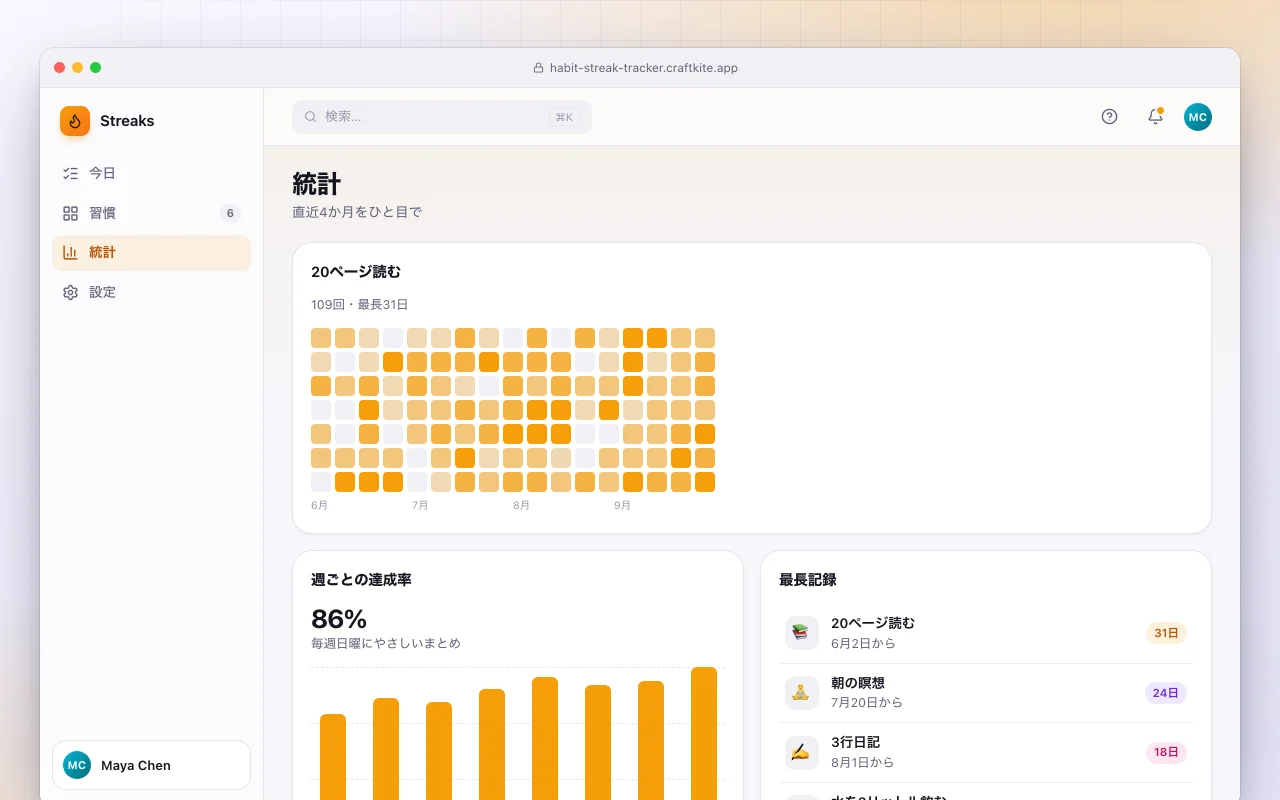Screen dimensions: 1280x800
Task: Open the Maya Chen account card
Action: click(152, 765)
